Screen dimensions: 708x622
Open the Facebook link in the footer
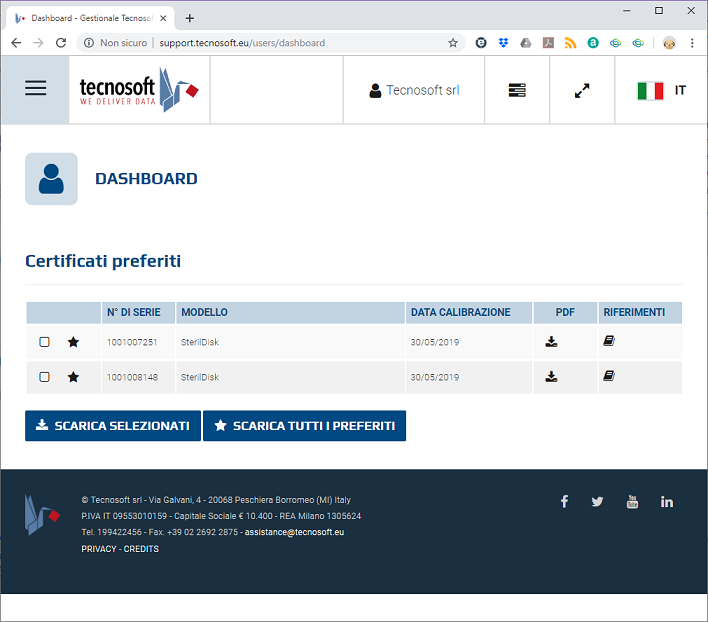point(564,501)
